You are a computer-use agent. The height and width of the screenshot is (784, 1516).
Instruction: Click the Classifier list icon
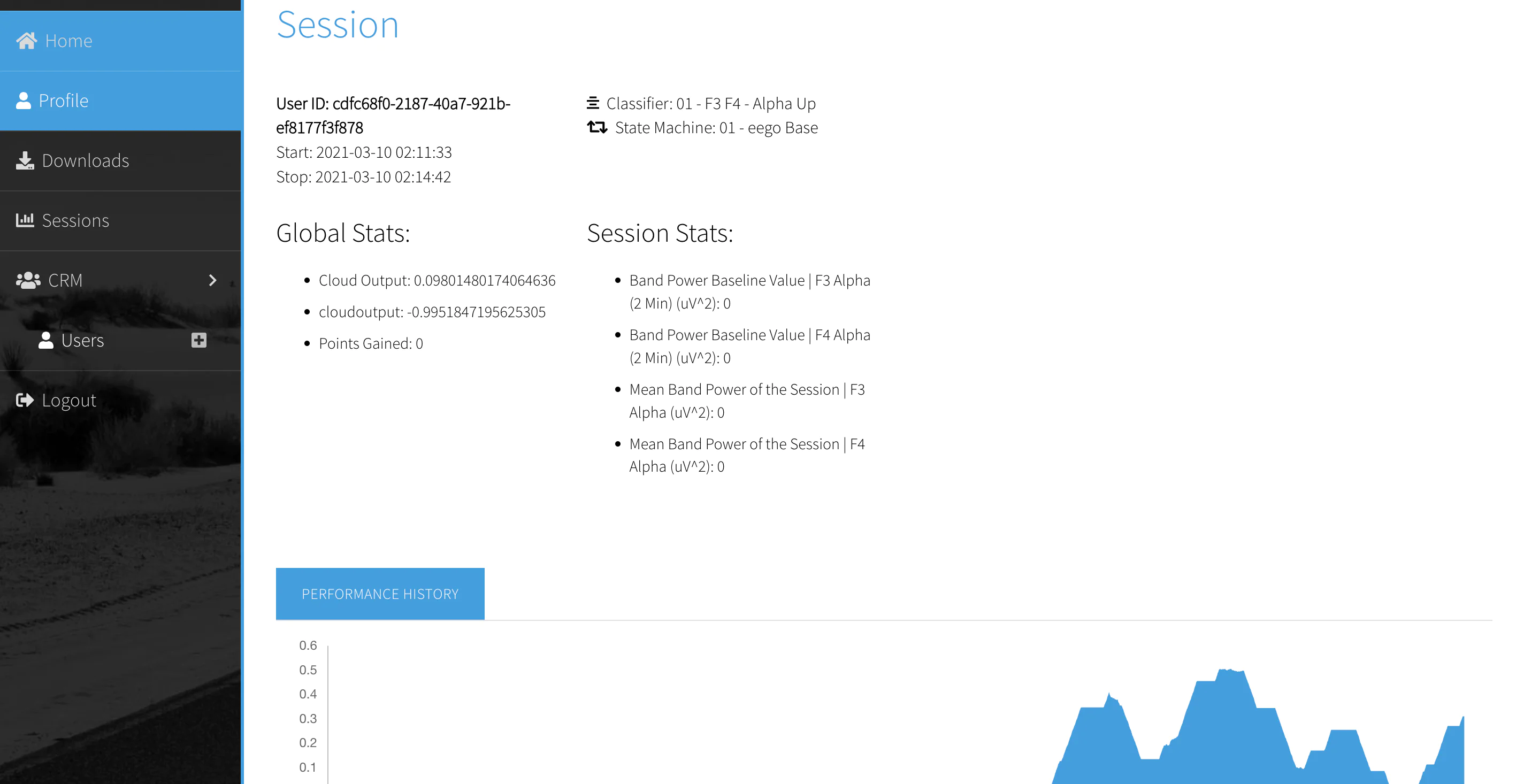[x=593, y=103]
